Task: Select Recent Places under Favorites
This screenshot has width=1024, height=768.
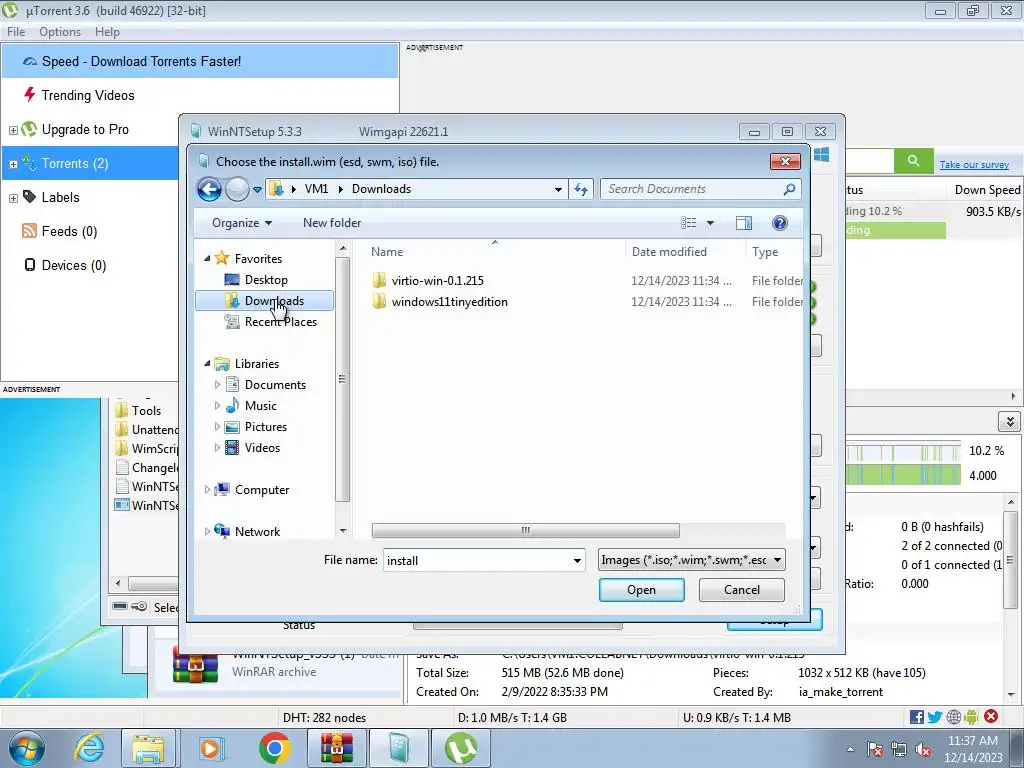Action: 280,321
